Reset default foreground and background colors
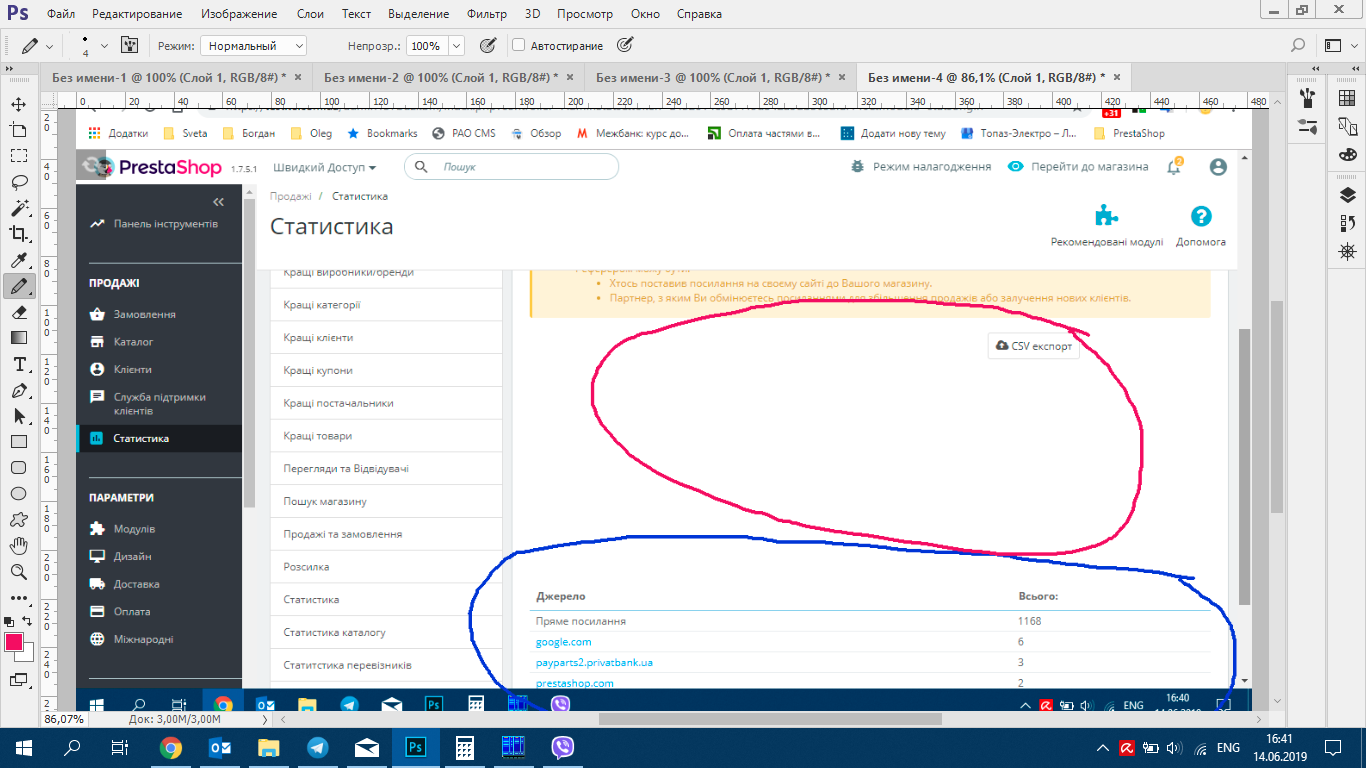The height and width of the screenshot is (768, 1366). [9, 621]
